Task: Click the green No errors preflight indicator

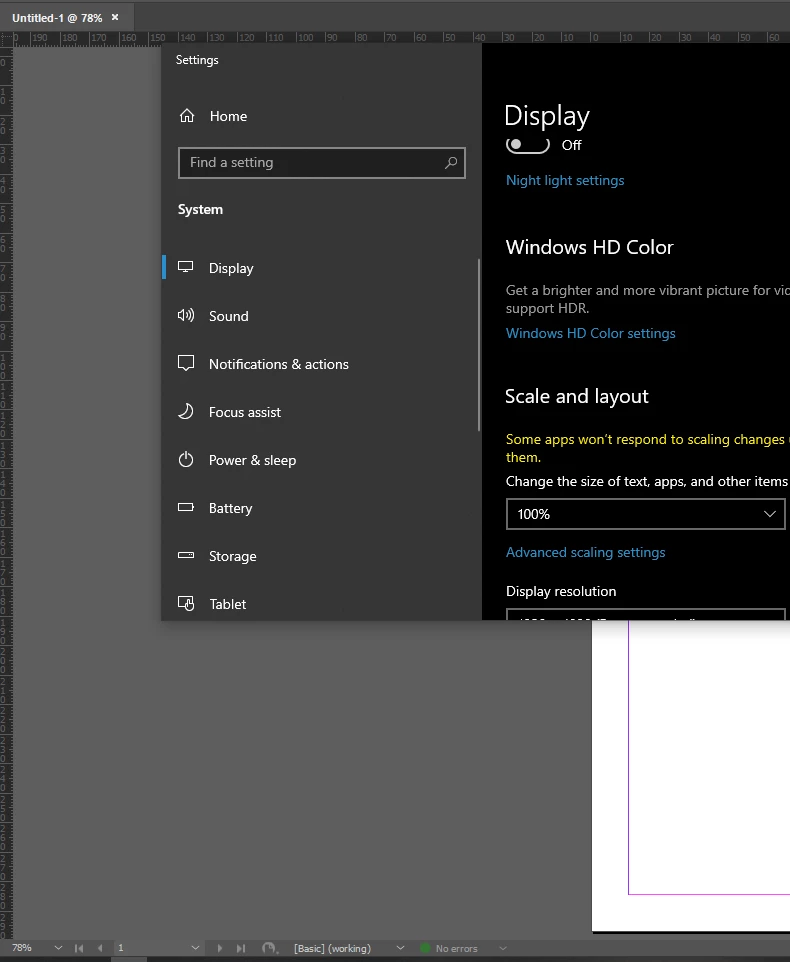Action: 424,948
